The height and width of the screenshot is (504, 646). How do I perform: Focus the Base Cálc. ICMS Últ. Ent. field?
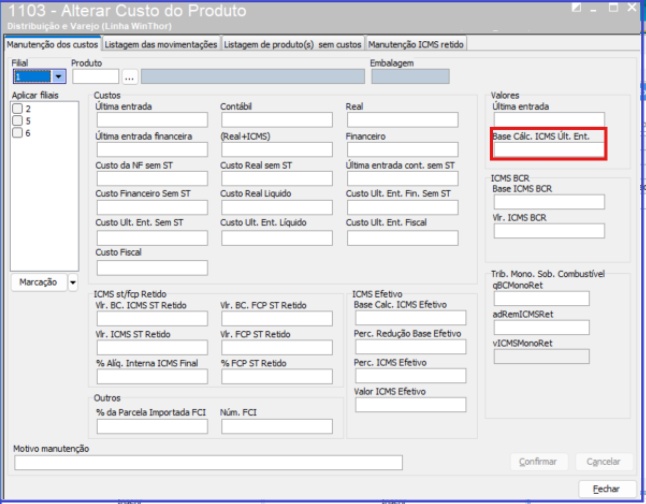tap(549, 150)
